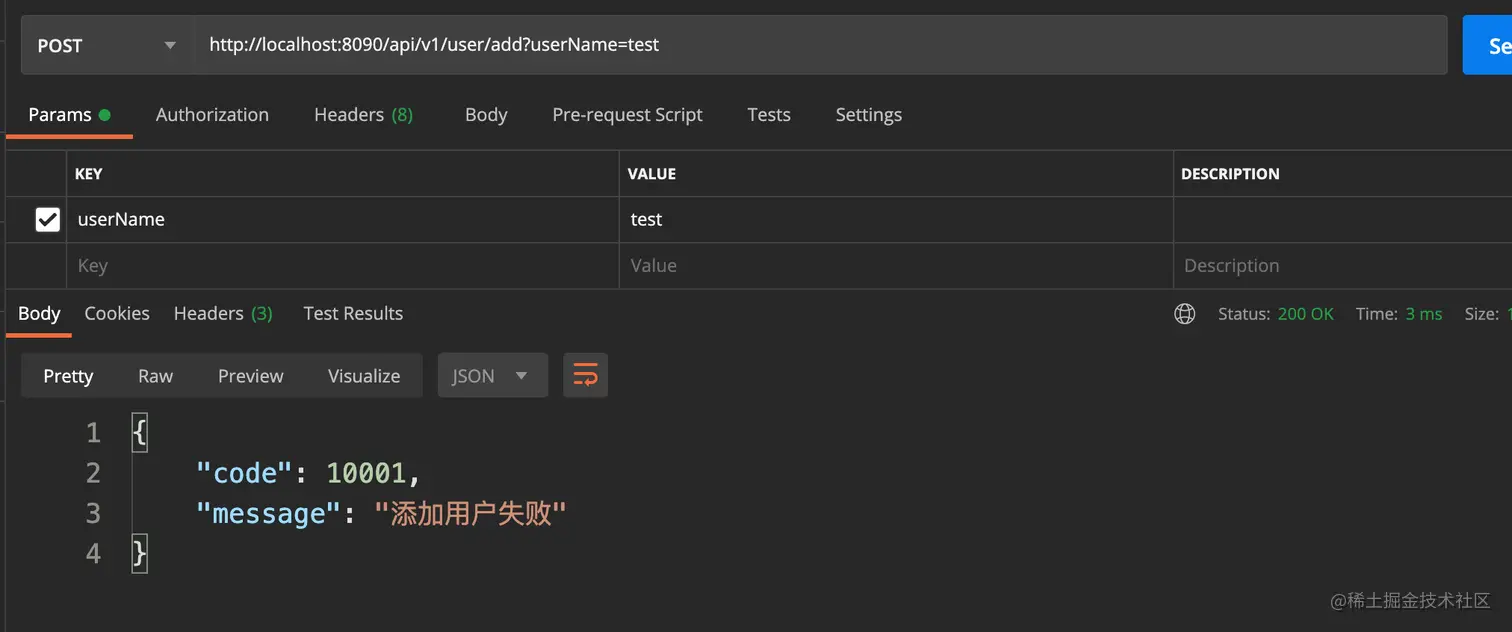Click the request URL field

point(820,45)
